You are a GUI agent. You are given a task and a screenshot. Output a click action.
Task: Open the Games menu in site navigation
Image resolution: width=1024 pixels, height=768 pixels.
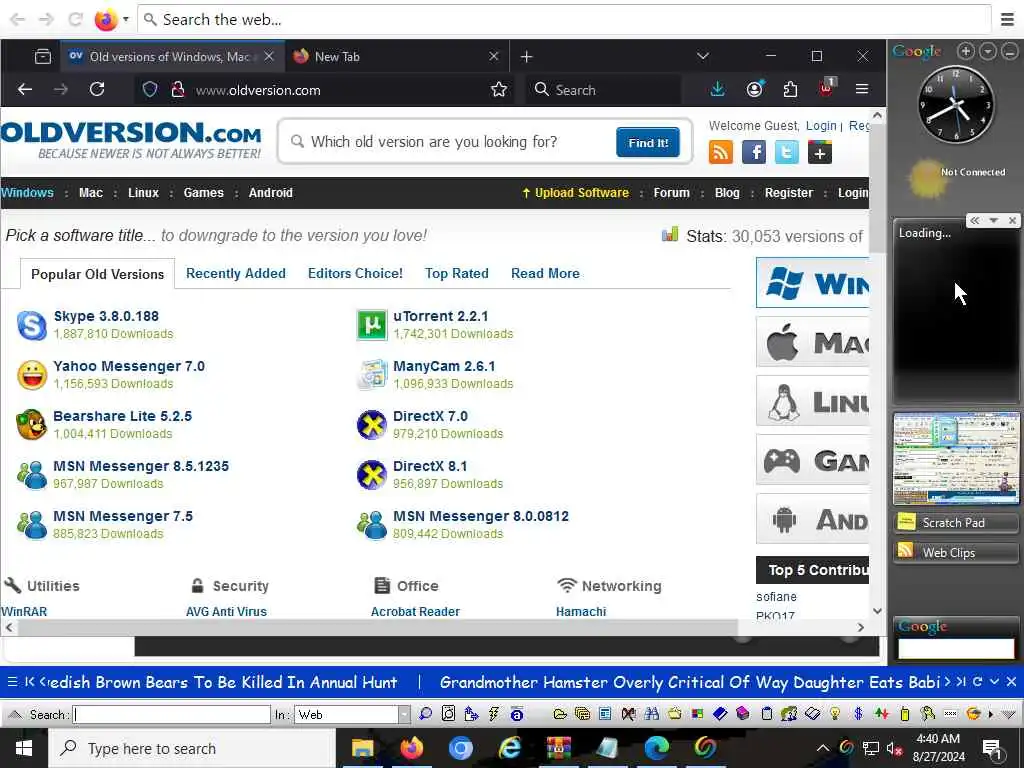click(203, 193)
